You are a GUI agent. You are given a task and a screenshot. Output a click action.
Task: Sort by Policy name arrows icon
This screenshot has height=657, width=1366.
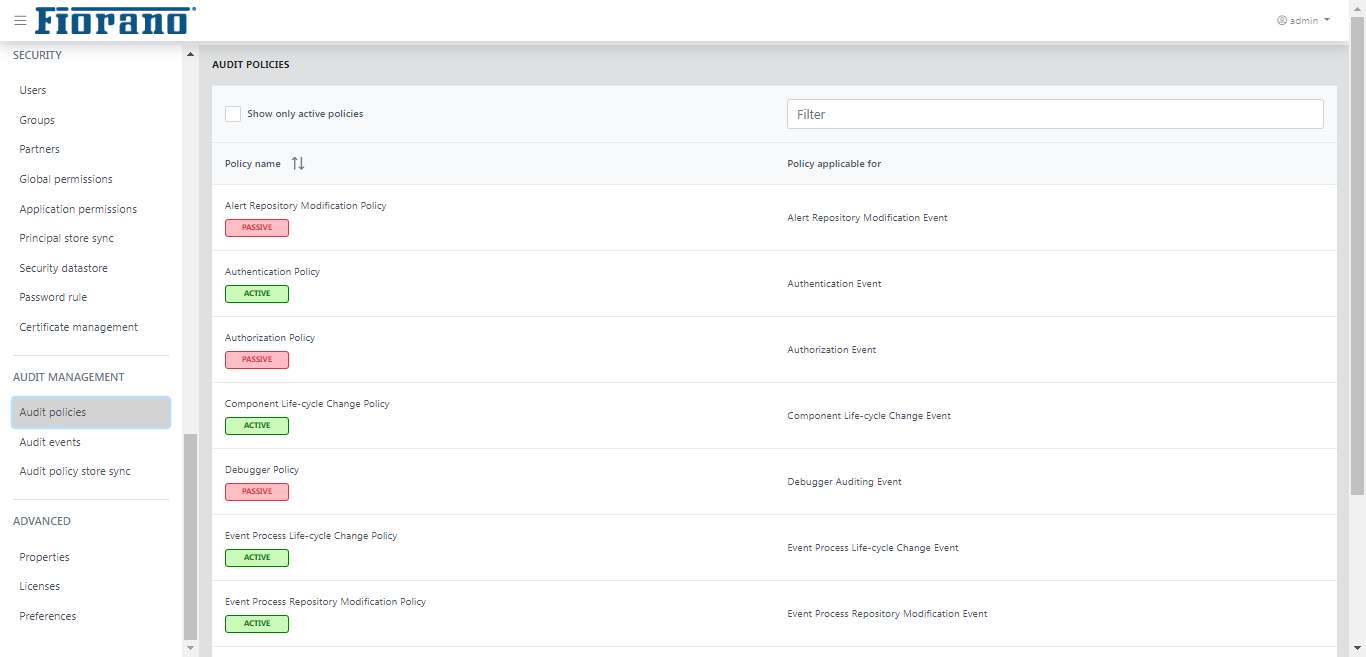coord(298,163)
